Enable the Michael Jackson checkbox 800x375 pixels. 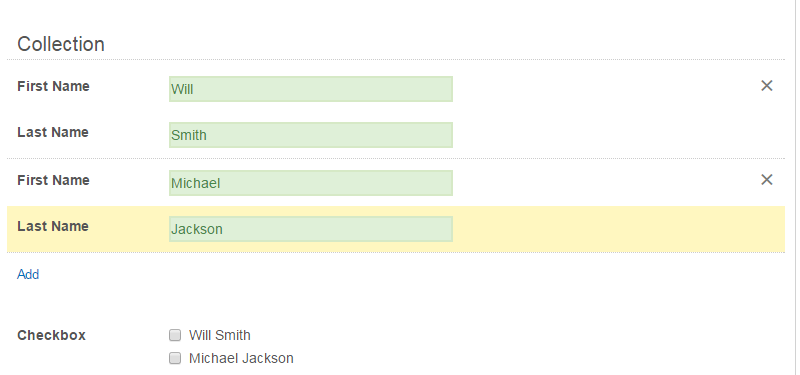pos(175,358)
